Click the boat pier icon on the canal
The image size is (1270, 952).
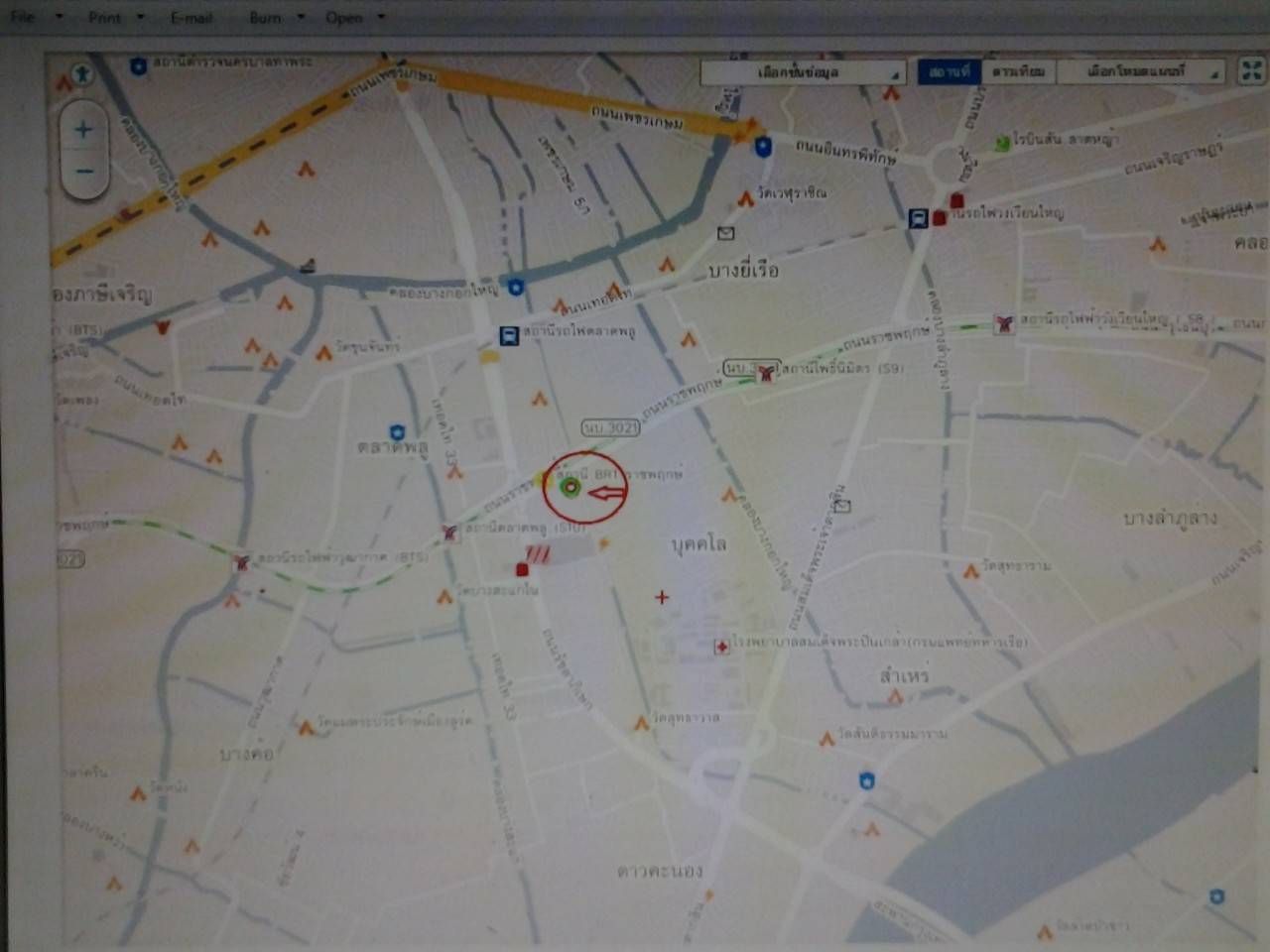click(308, 265)
